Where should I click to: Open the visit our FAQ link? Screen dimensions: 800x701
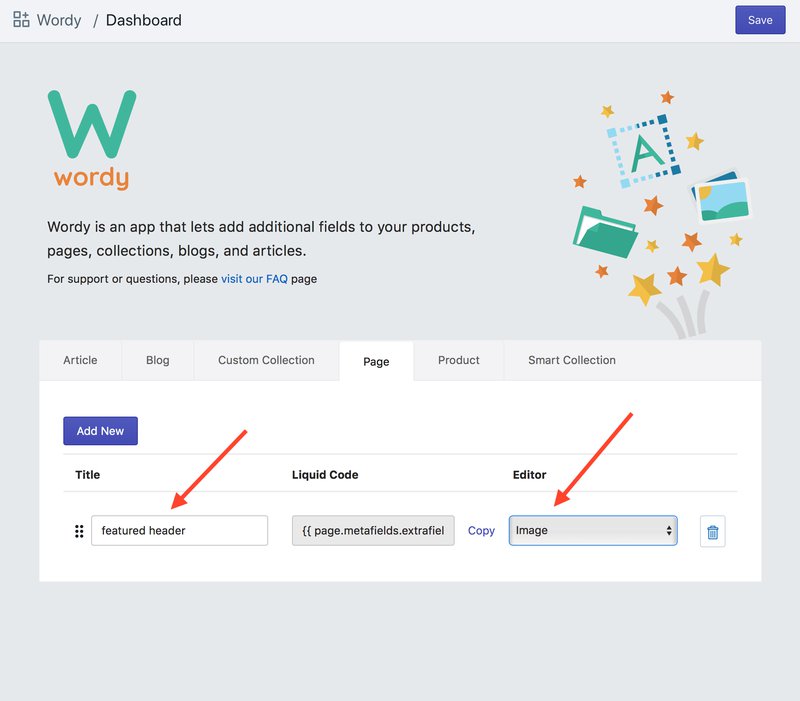254,279
